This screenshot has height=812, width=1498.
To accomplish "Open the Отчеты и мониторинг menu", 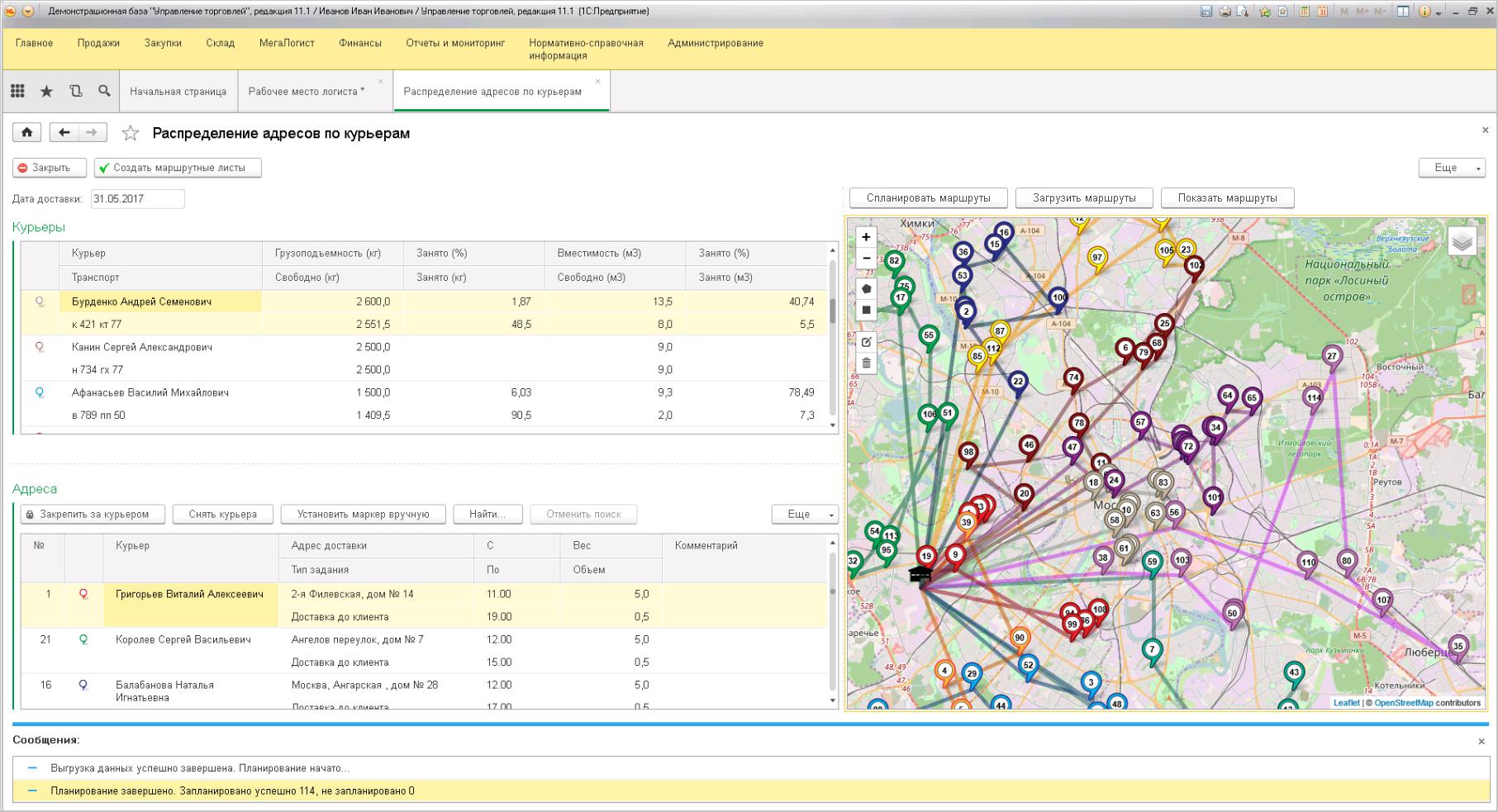I will pos(455,43).
